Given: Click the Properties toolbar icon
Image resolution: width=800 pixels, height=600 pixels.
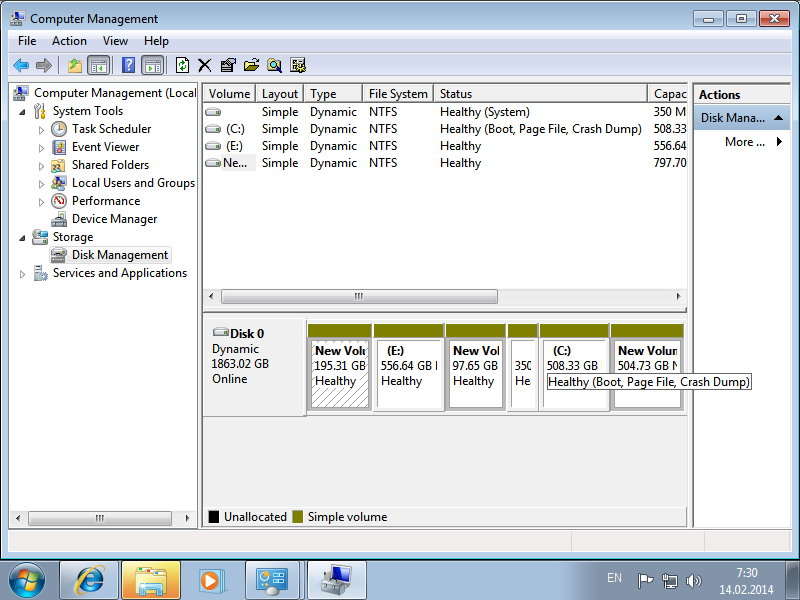Looking at the screenshot, I should 228,65.
